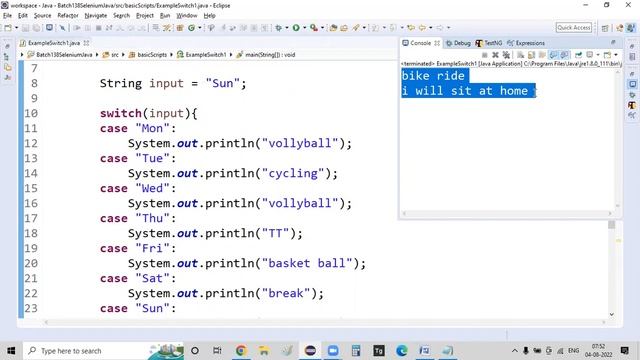Switch to the Expressions view tab

(526, 43)
